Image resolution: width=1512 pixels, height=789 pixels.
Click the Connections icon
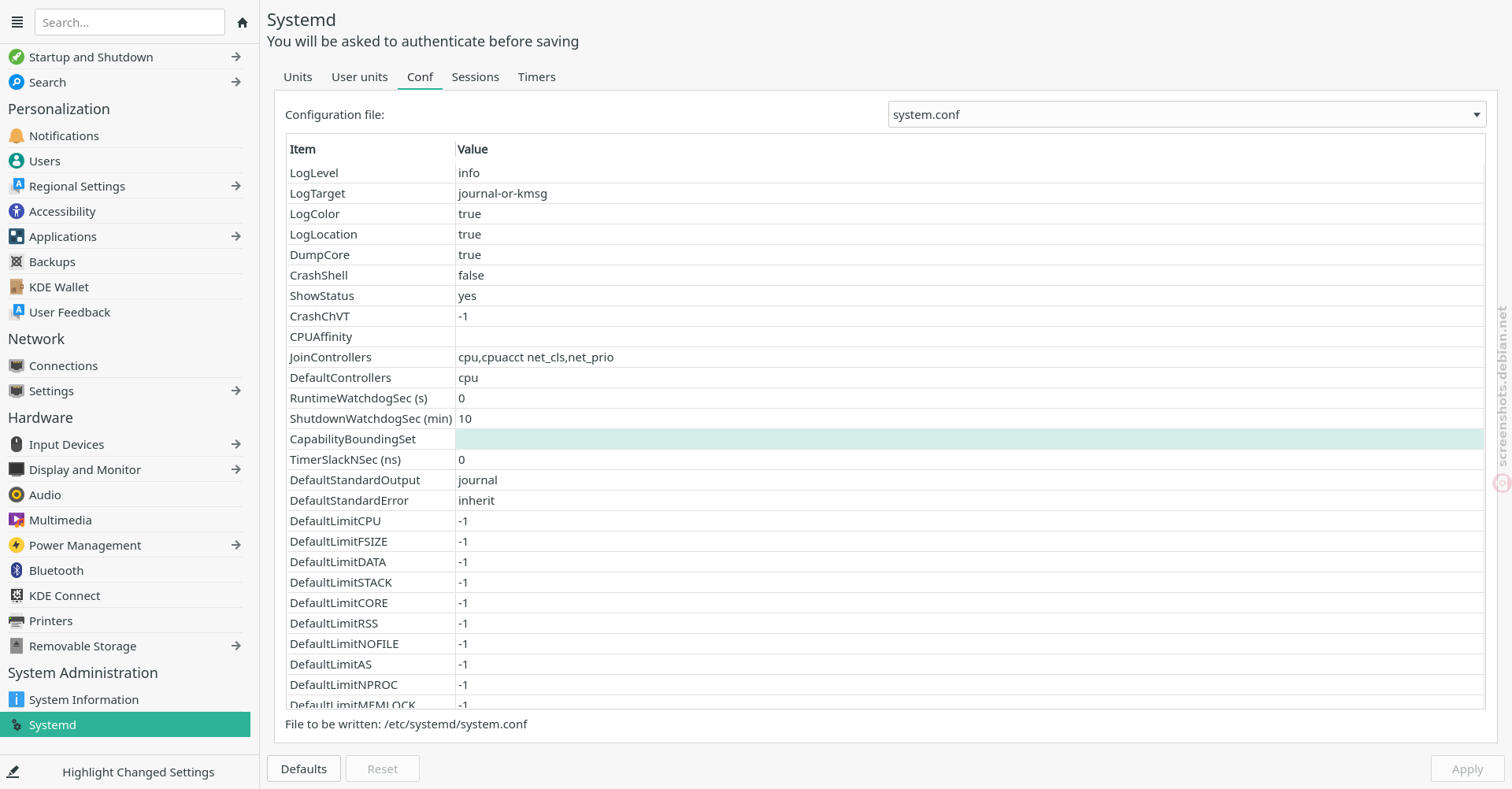click(x=17, y=365)
